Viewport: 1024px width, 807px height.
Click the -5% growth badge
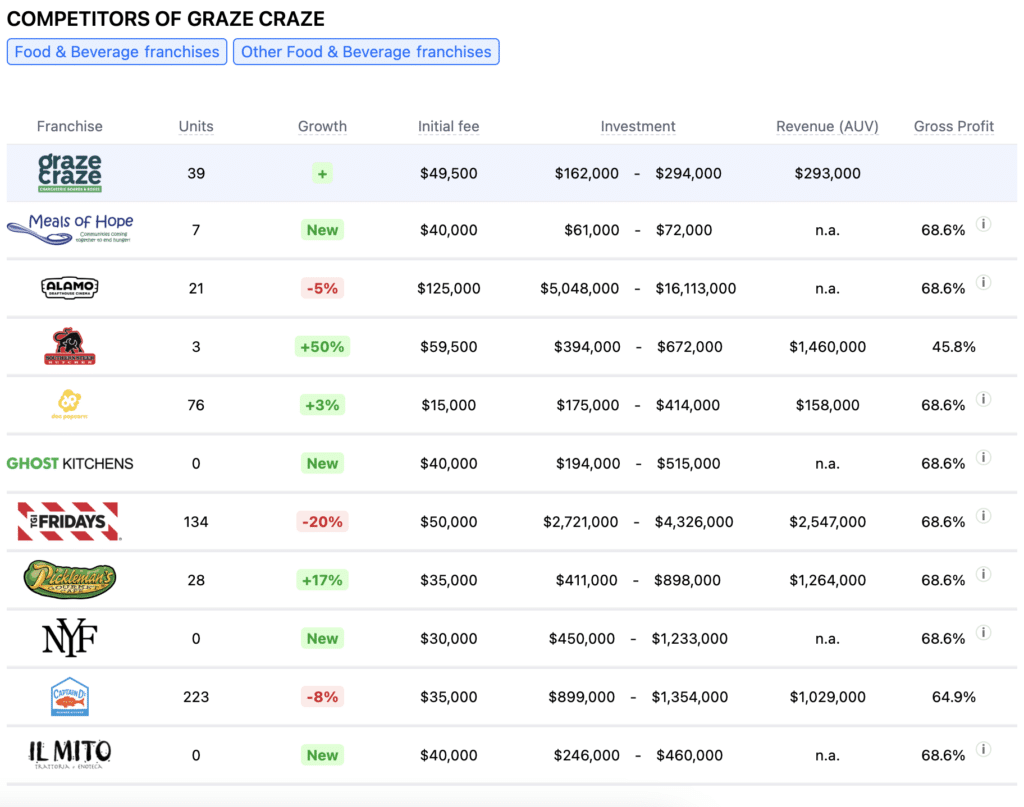[x=323, y=288]
